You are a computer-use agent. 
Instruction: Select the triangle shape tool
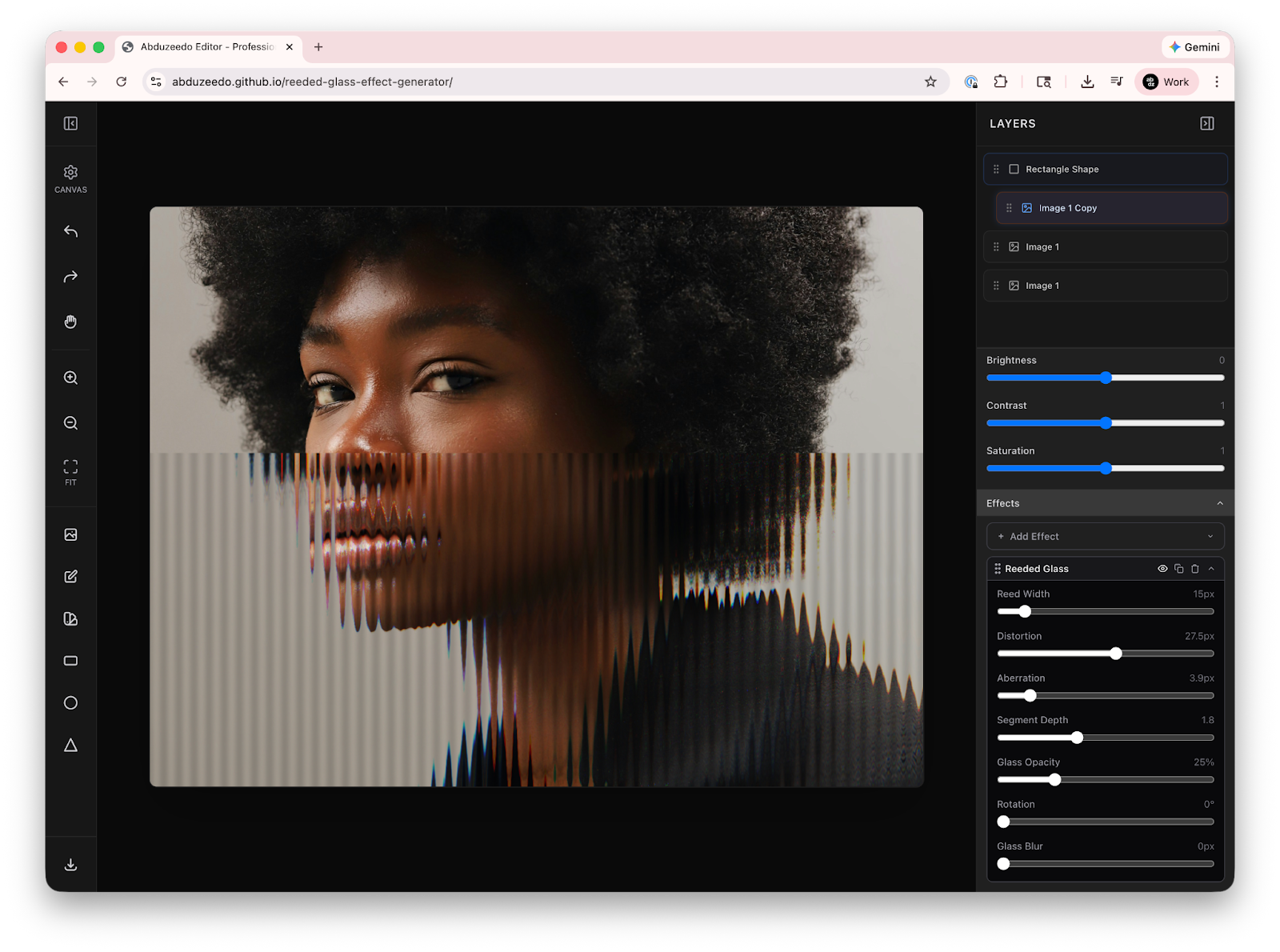coord(70,746)
